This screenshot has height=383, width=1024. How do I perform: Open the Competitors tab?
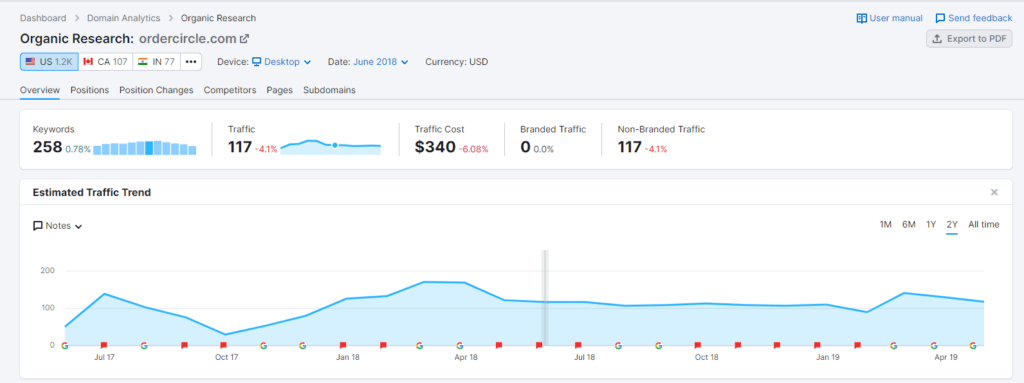[x=230, y=90]
